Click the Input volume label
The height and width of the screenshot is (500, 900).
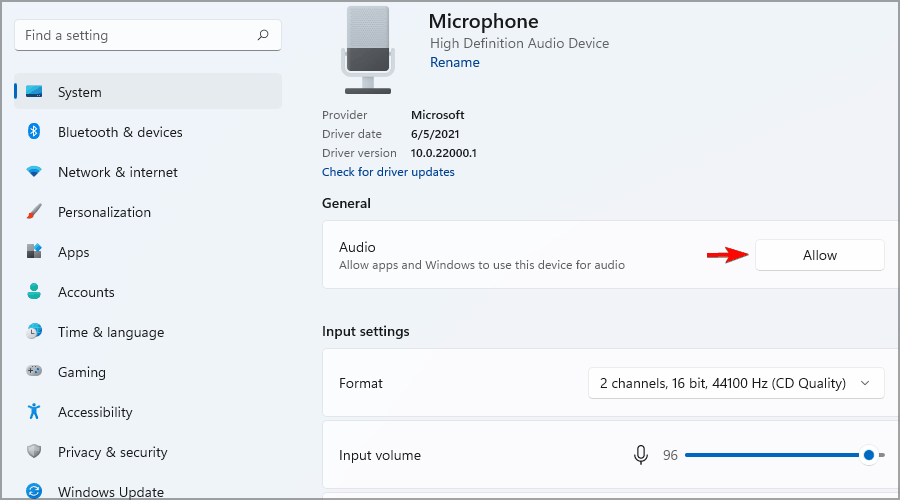pos(379,455)
